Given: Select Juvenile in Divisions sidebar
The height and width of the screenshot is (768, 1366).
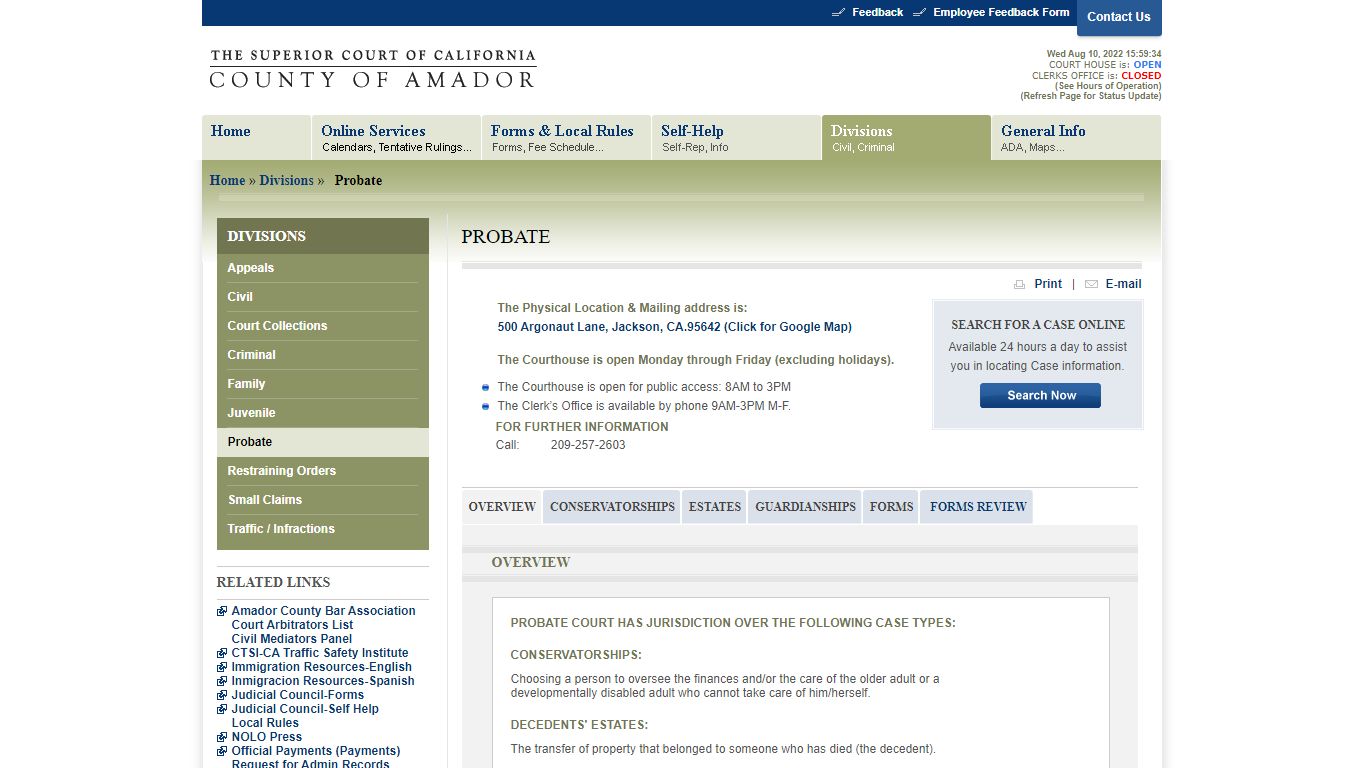Looking at the screenshot, I should 323,413.
